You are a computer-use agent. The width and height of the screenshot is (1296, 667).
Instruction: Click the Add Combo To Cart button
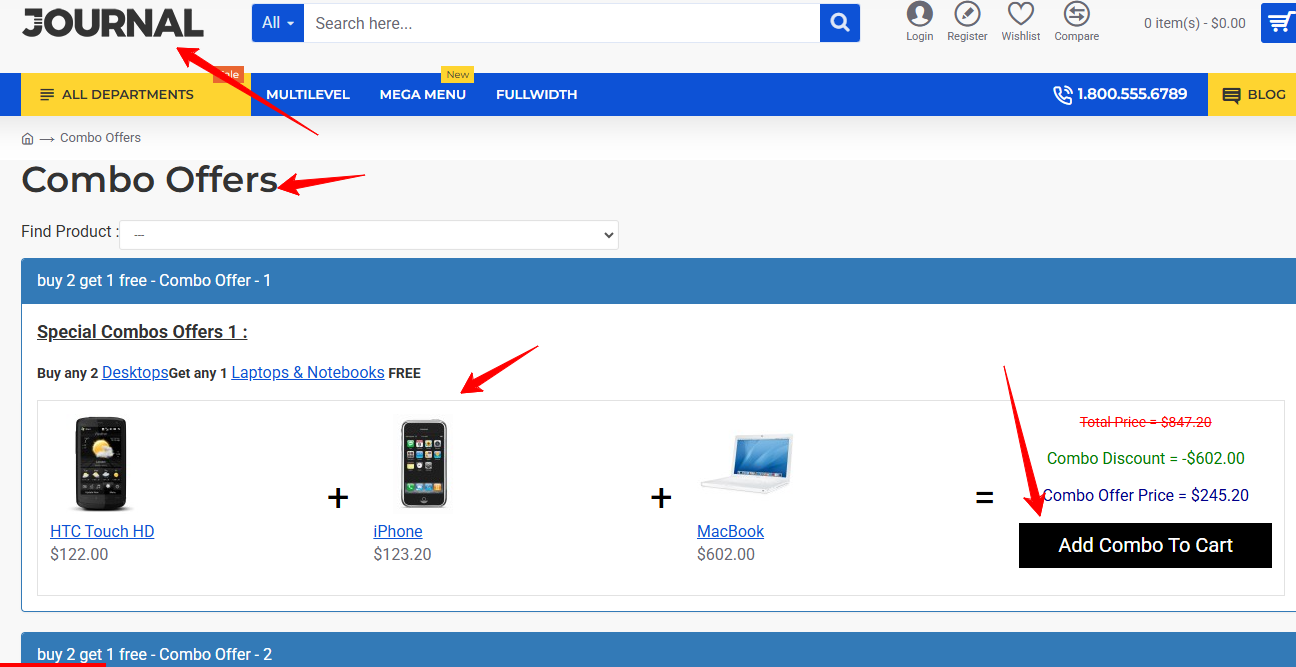1145,545
